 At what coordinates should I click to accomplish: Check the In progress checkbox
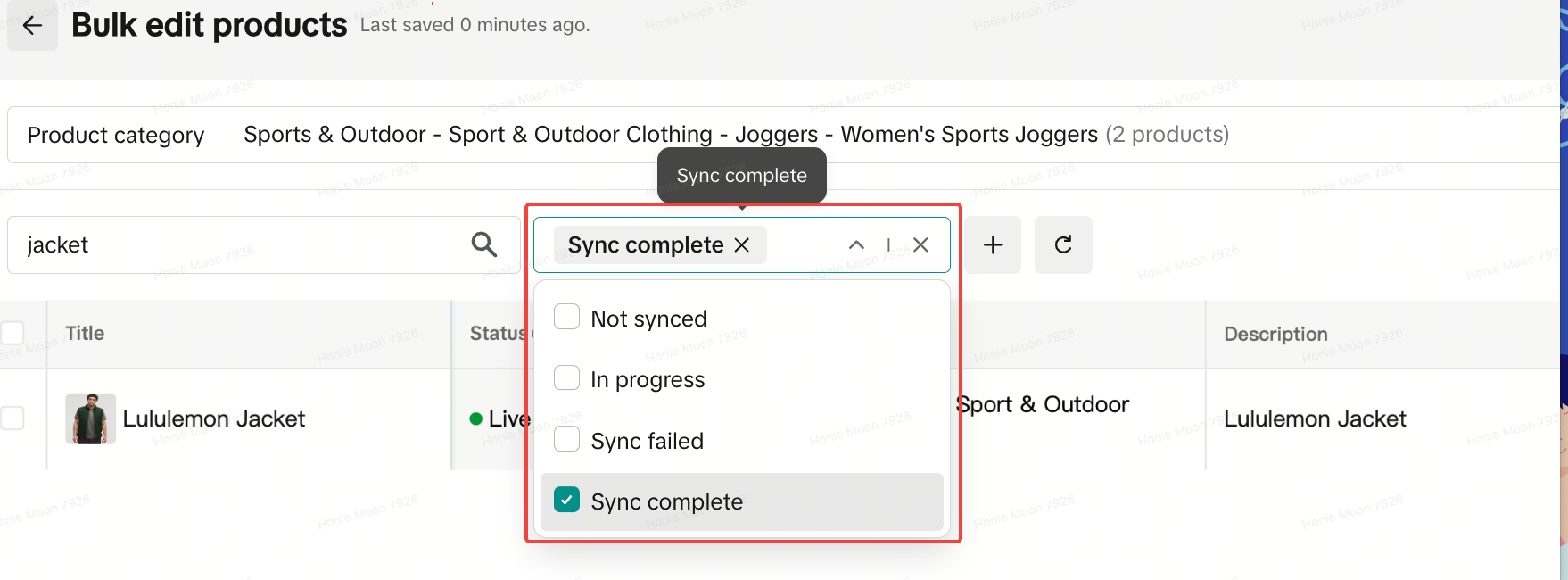pos(566,378)
